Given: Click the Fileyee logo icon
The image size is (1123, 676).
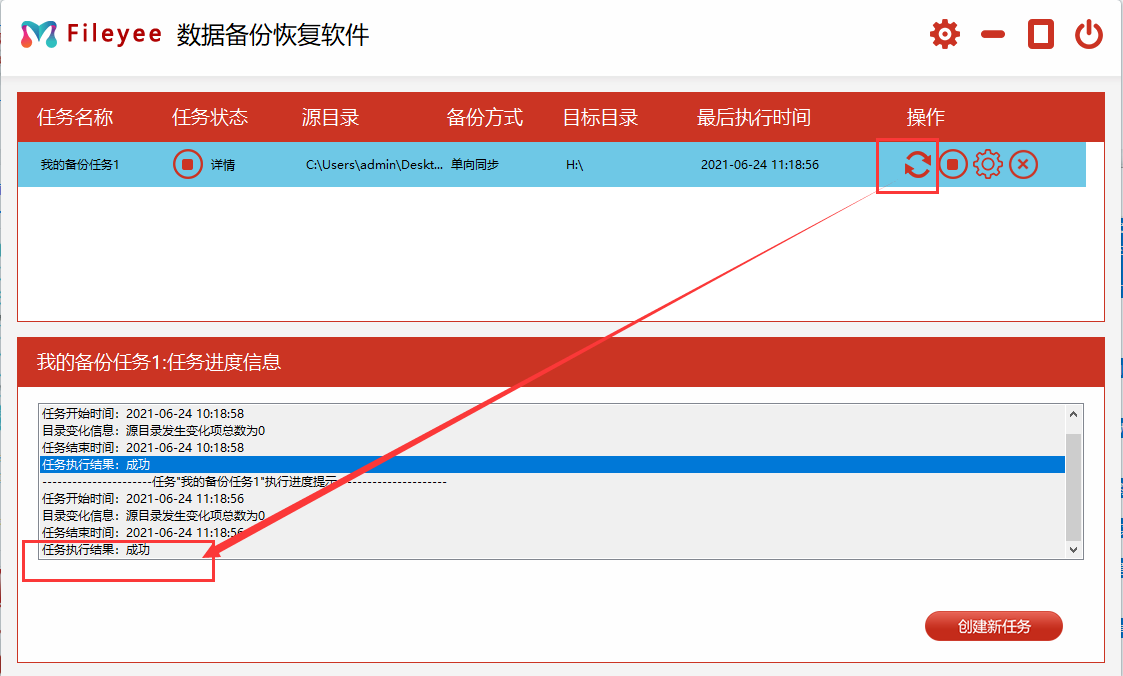Looking at the screenshot, I should (x=39, y=35).
